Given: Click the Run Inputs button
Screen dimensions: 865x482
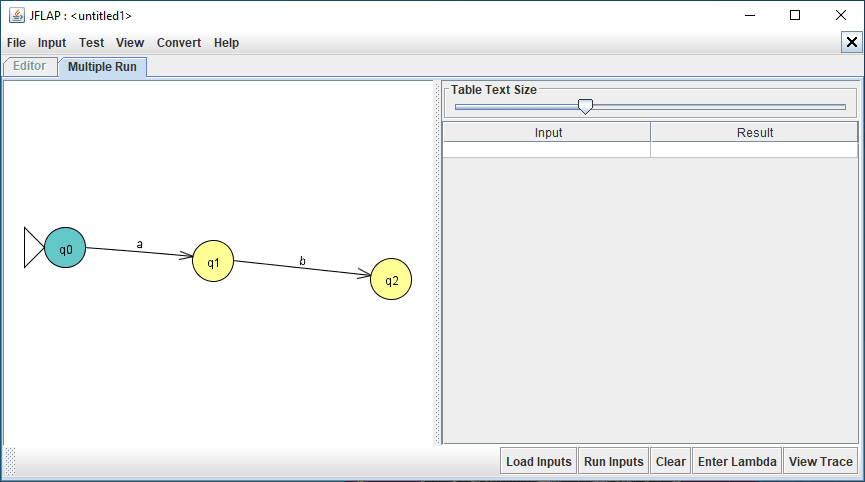Looking at the screenshot, I should 613,462.
